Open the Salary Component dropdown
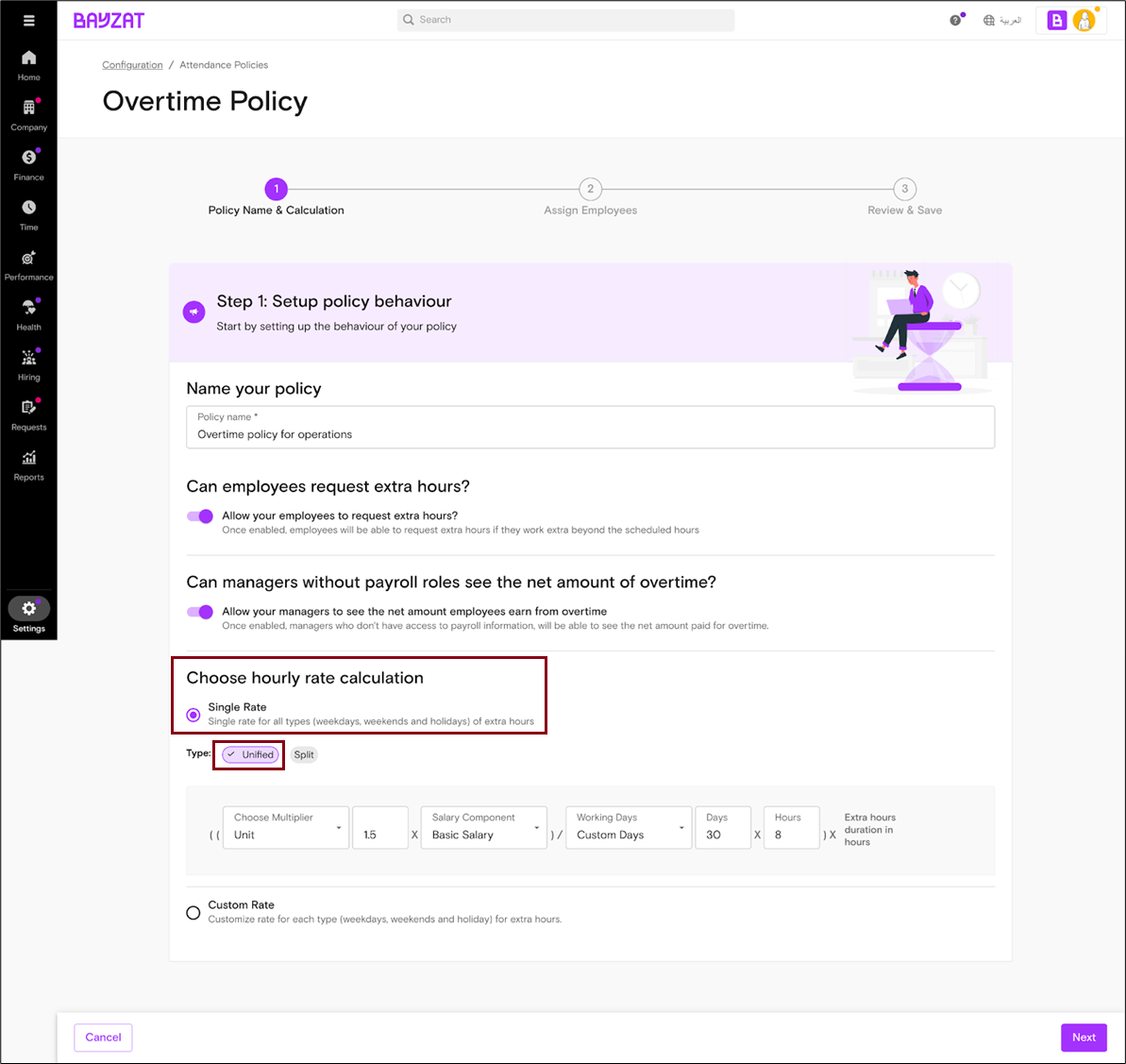1126x1064 pixels. click(484, 828)
